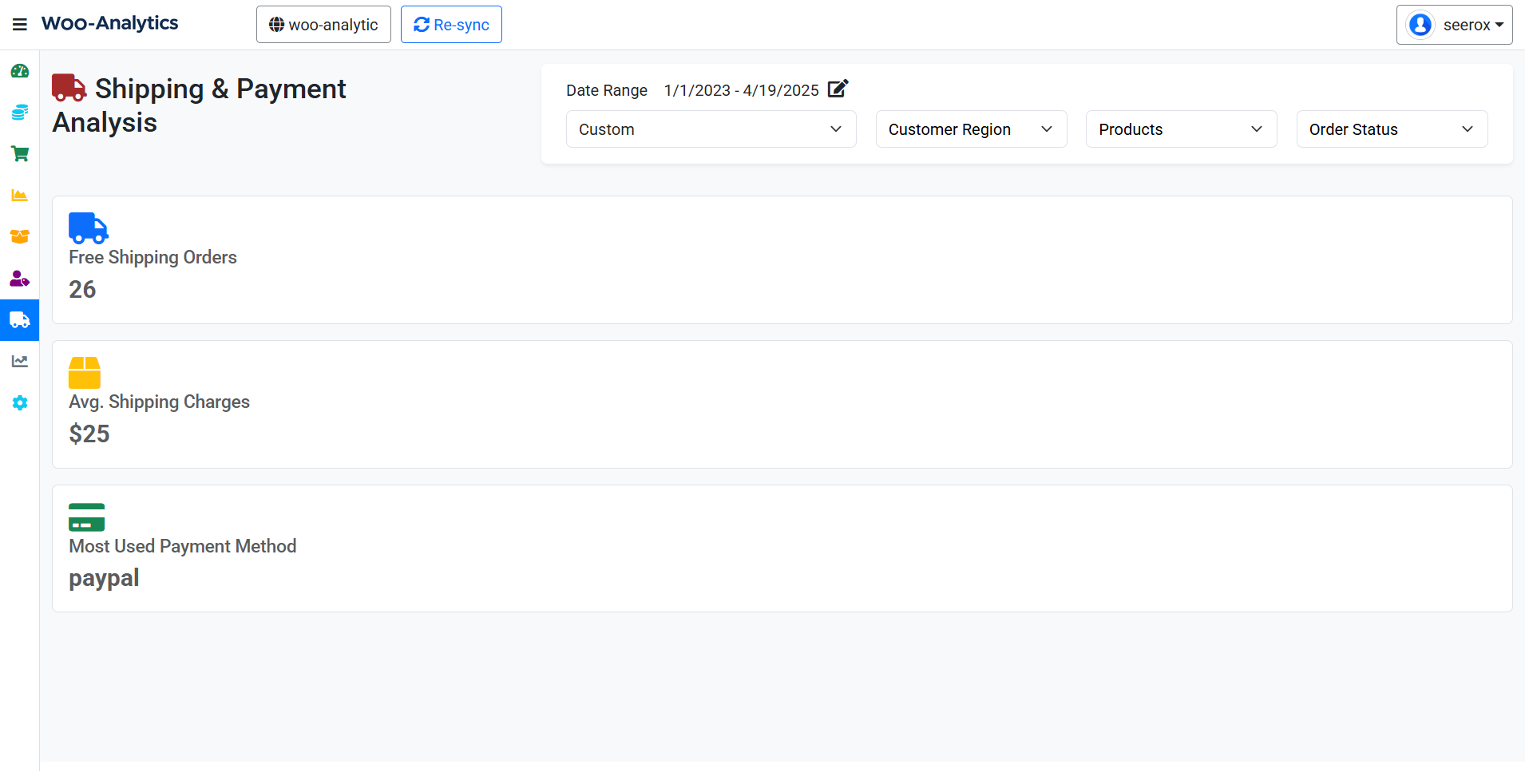
Task: Open the trends line chart icon
Action: pyautogui.click(x=19, y=361)
